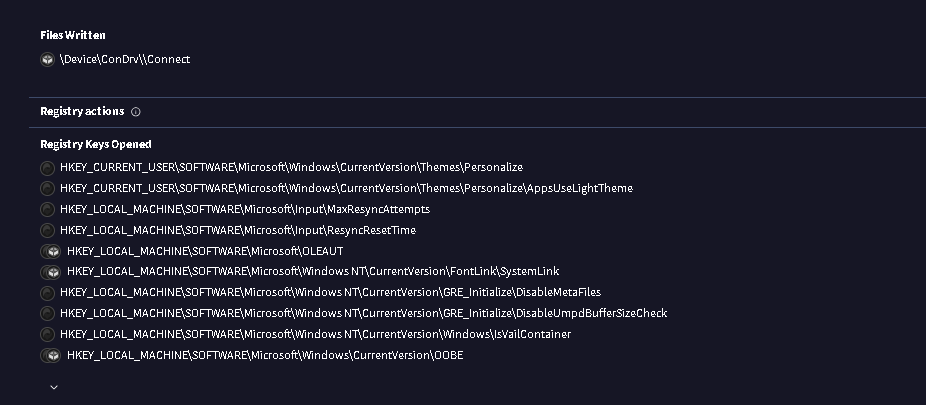
Task: Click the sandbox icon beside the FontLink\SystemLink key
Action: pos(50,272)
